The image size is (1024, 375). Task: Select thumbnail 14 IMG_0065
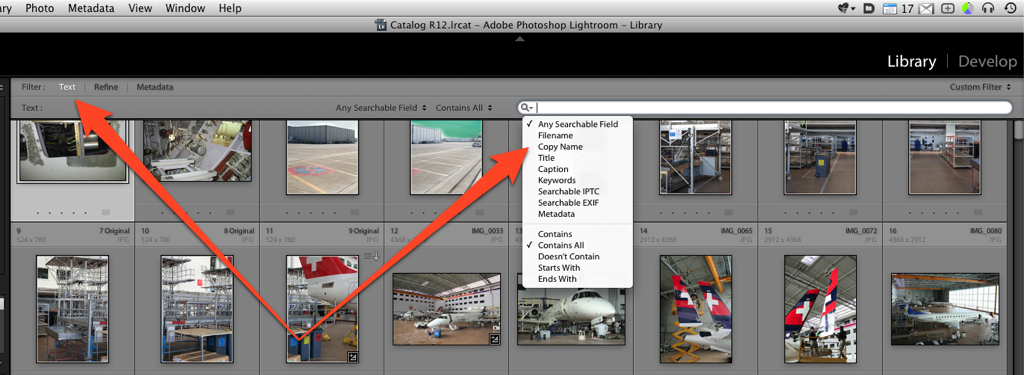(x=696, y=308)
